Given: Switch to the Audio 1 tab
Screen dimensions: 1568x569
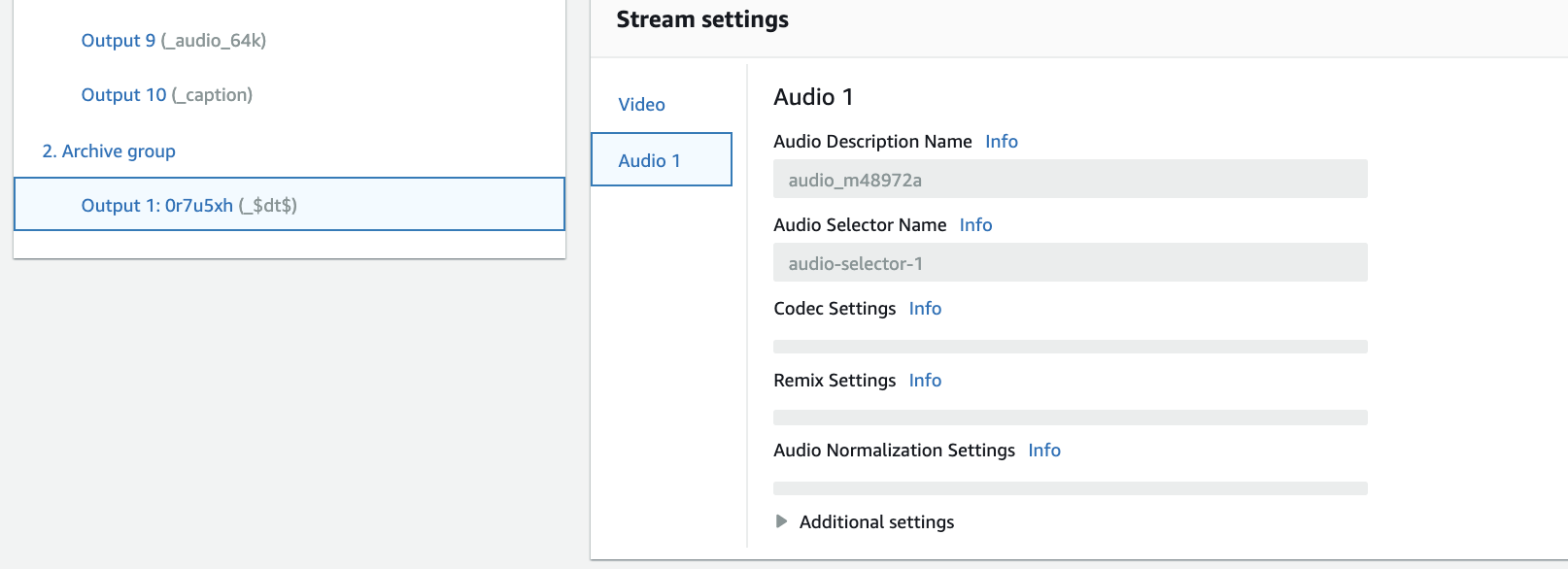Looking at the screenshot, I should click(x=649, y=160).
